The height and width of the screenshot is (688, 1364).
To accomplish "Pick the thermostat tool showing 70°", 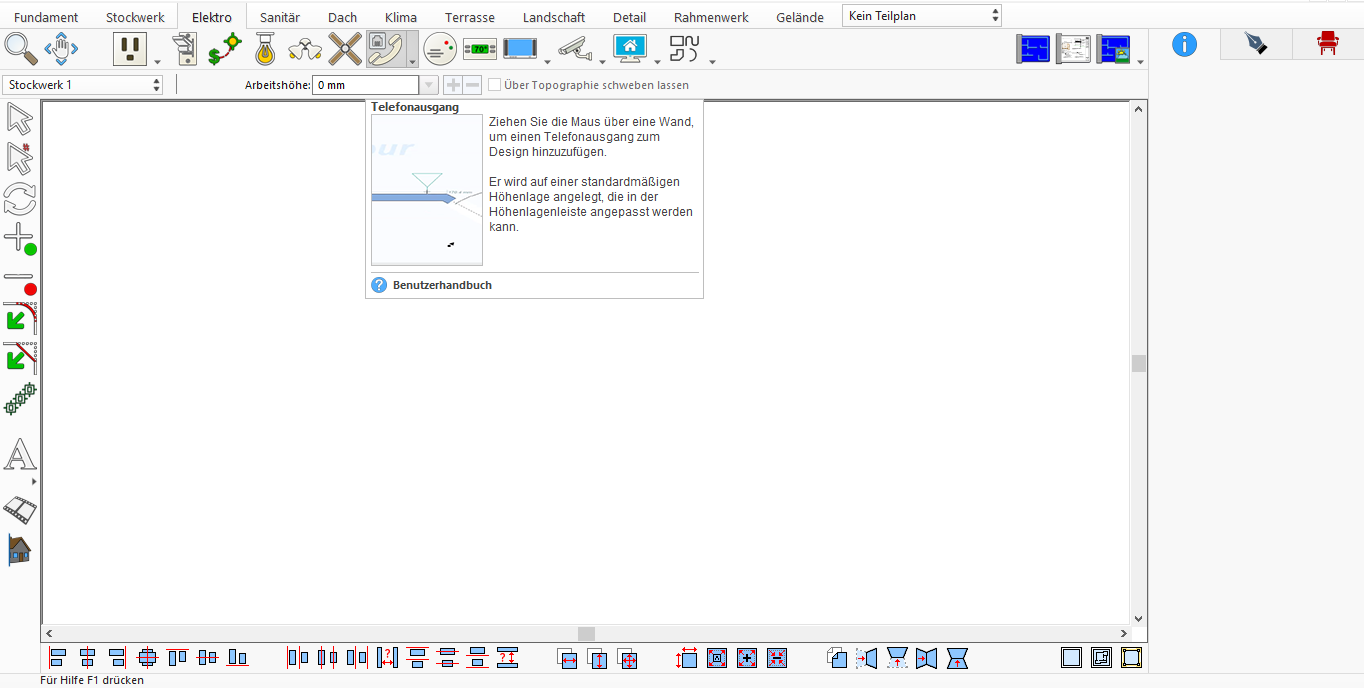I will [x=480, y=48].
